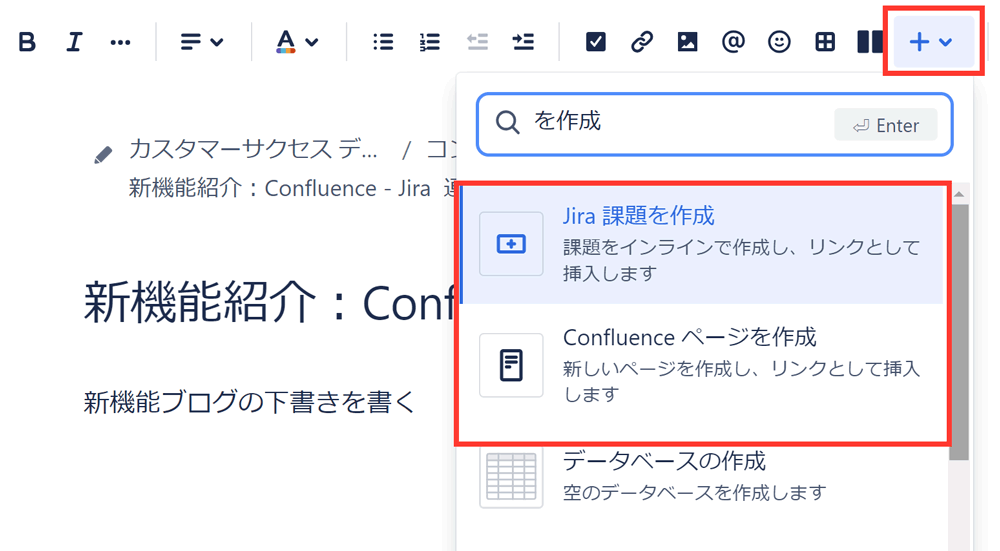Click description 課題をインラインで作成し
The image size is (1000, 551).
(742, 260)
